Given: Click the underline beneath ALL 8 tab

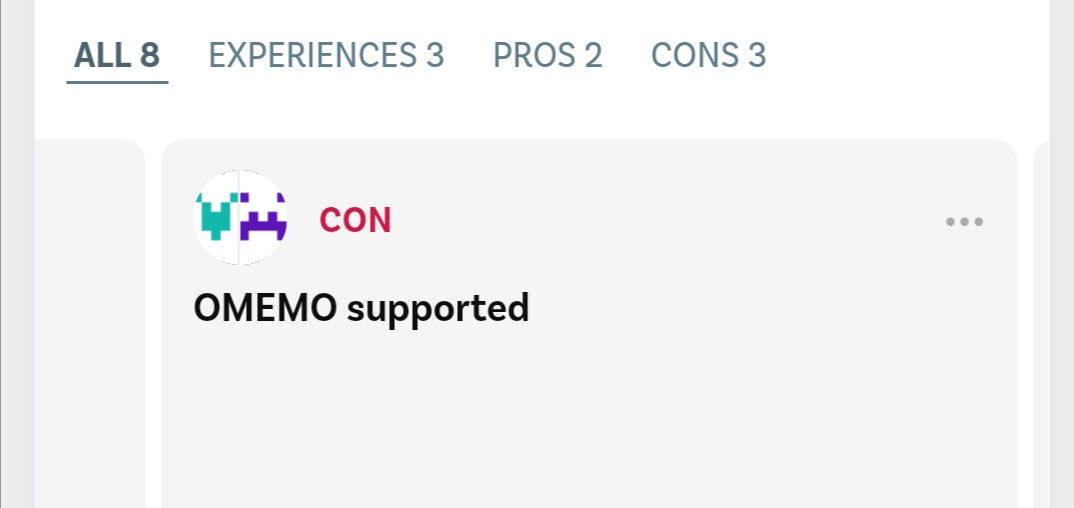Looking at the screenshot, I should click(117, 82).
